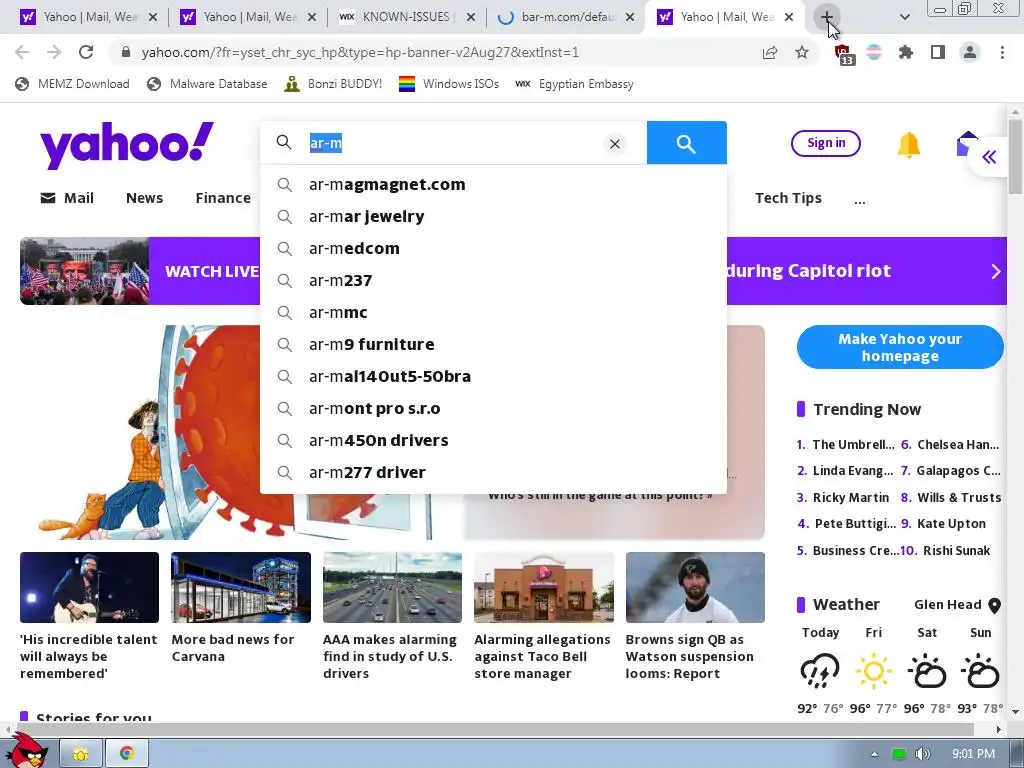Viewport: 1024px width, 768px height.
Task: Click the volume speaker tray icon
Action: click(922, 754)
